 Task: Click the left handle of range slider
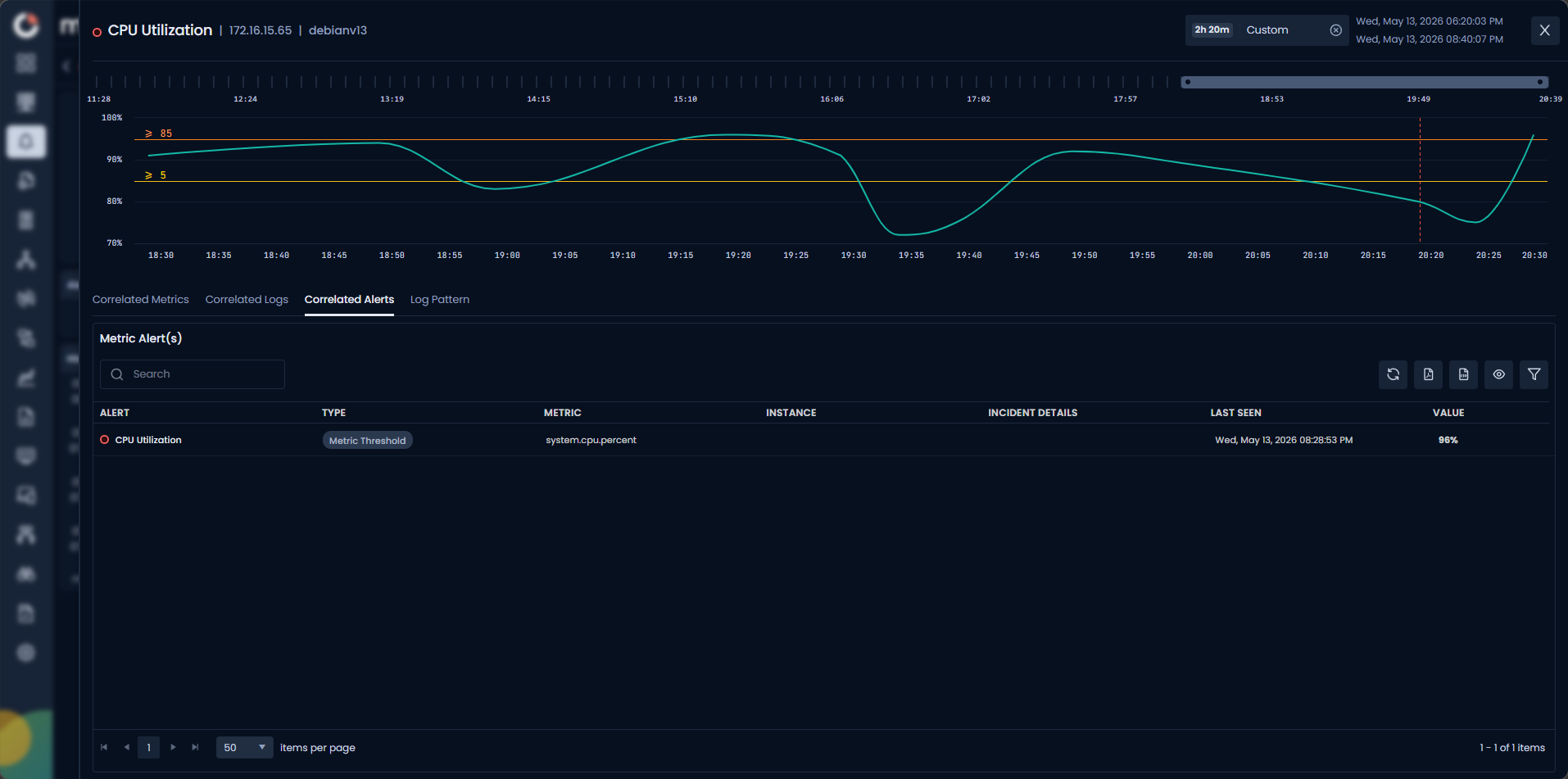[1187, 82]
